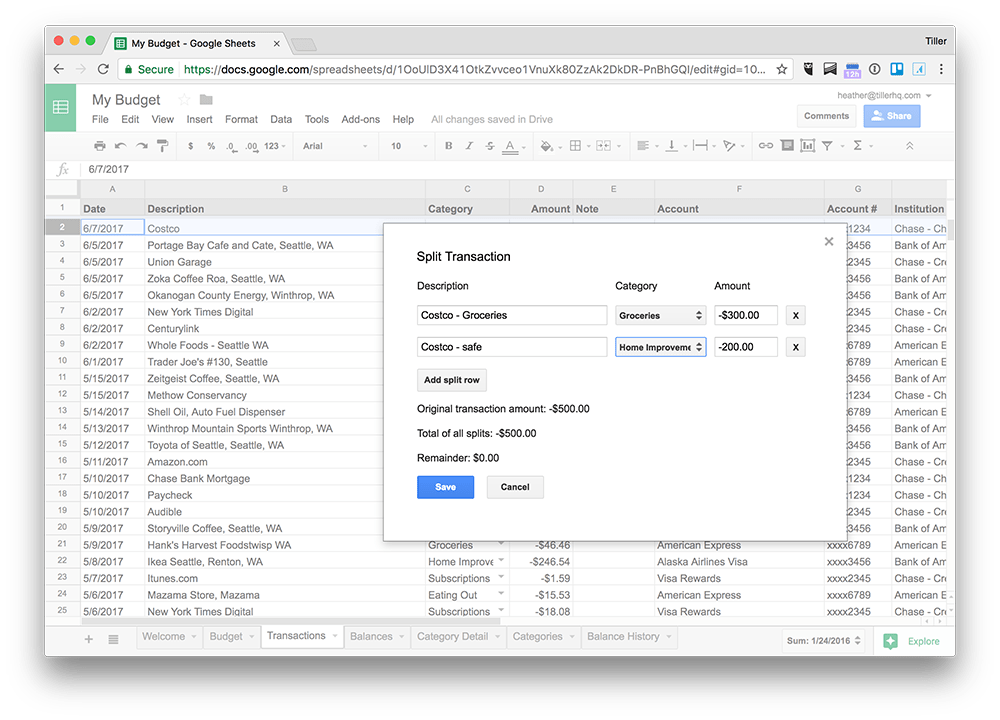Viewport: 1000px width, 720px height.
Task: Click the Costco - safe description field
Action: tap(511, 347)
